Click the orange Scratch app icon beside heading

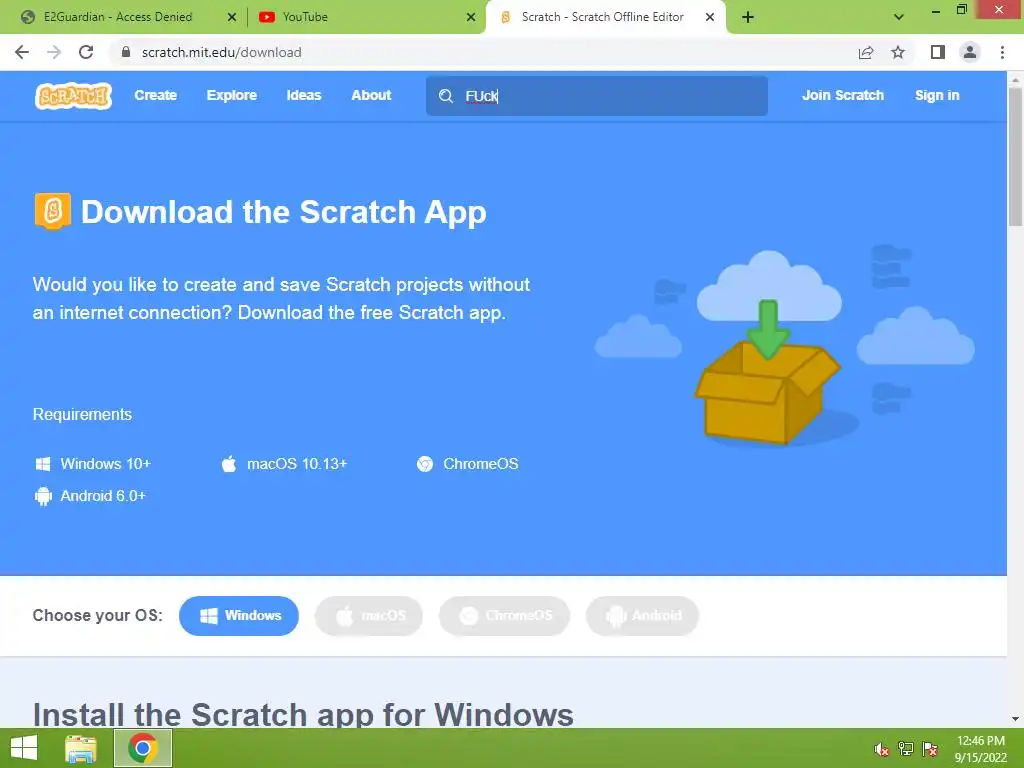pyautogui.click(x=52, y=211)
